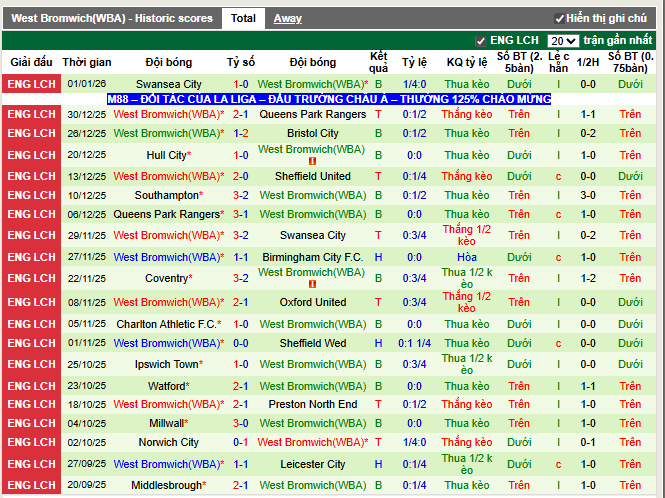Screen dimensions: 665x498
Task: Click the Lẻ chẵn column header
Action: pos(558,62)
